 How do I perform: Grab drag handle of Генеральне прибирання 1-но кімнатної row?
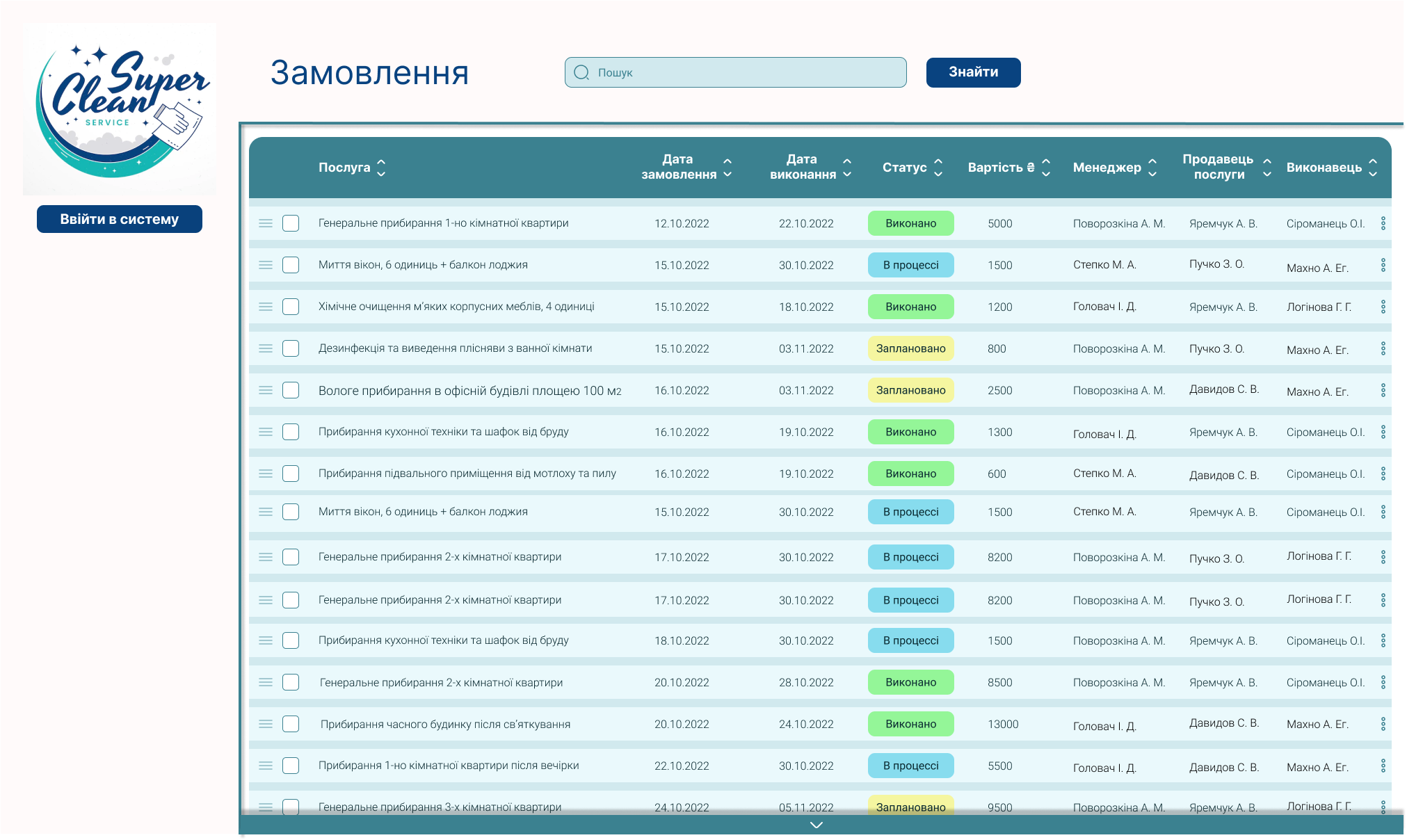click(266, 223)
